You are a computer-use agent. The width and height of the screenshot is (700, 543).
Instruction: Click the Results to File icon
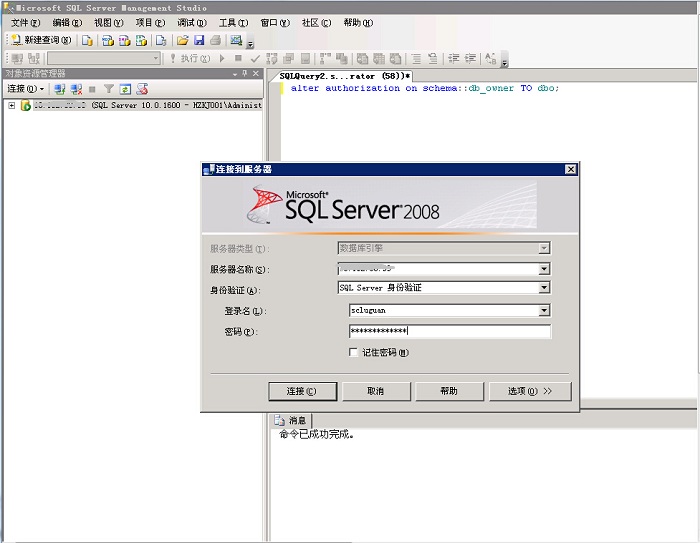pos(396,58)
